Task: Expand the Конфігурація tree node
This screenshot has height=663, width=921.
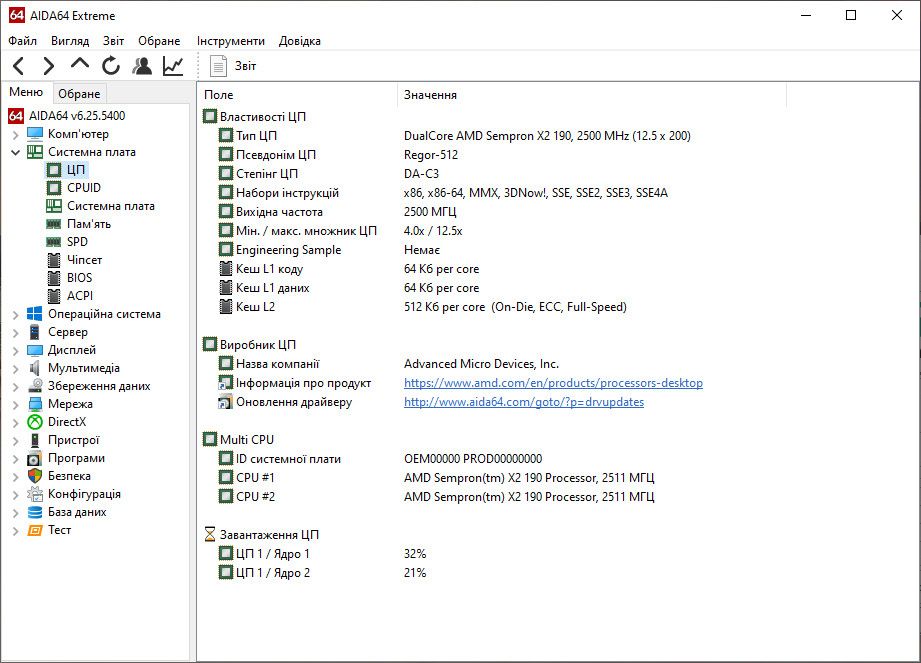Action: [x=15, y=494]
